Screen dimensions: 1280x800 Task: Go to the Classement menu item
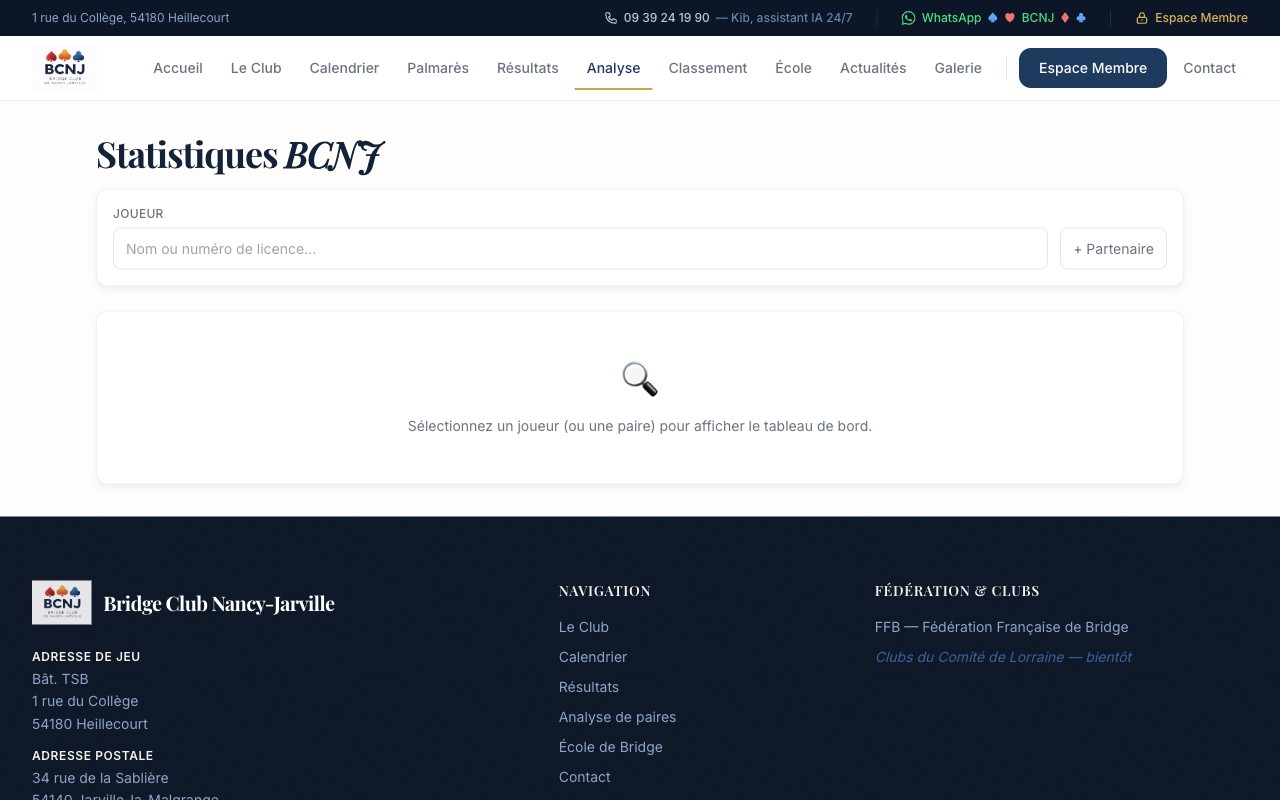coord(707,68)
